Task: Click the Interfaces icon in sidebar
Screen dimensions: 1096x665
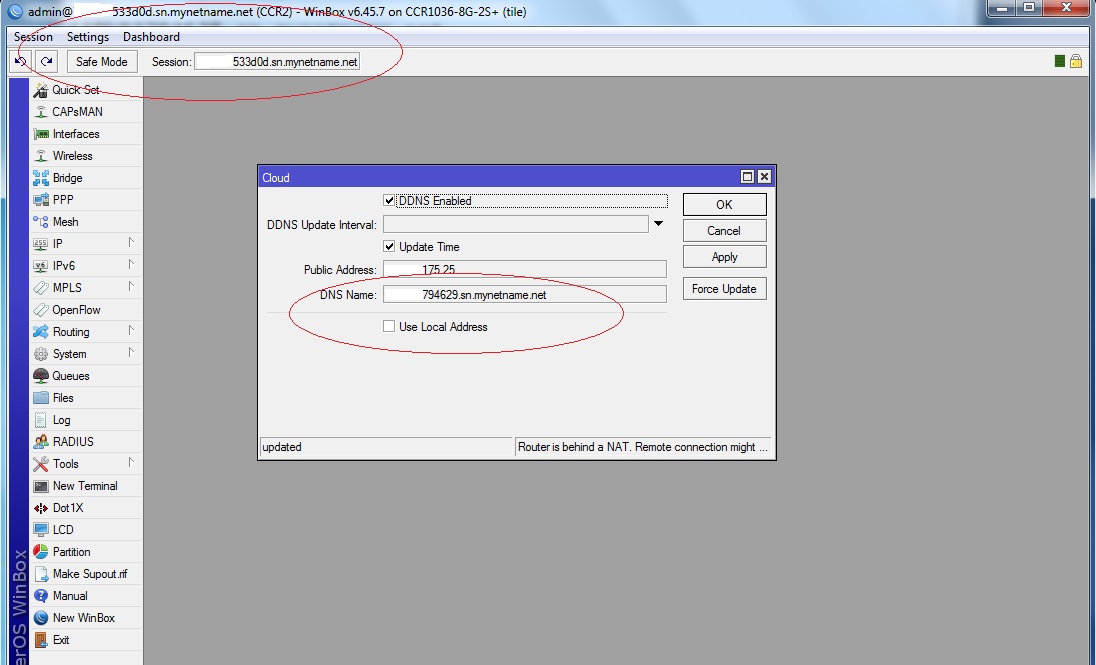Action: point(41,134)
